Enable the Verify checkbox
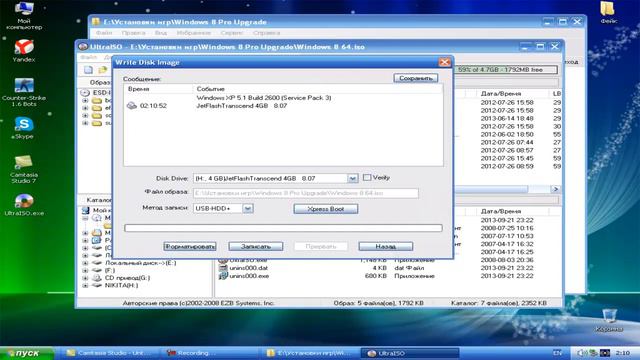 click(x=367, y=178)
